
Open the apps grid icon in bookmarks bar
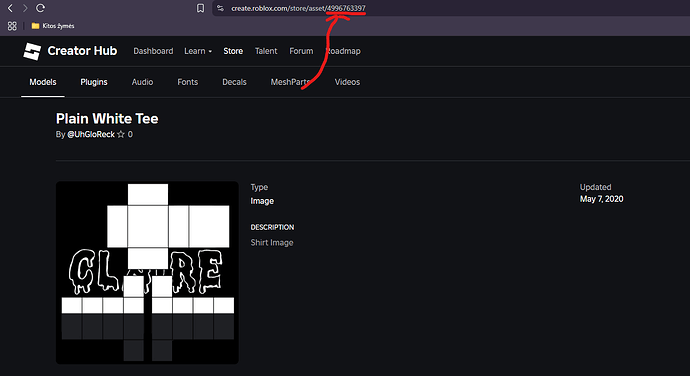click(x=12, y=26)
